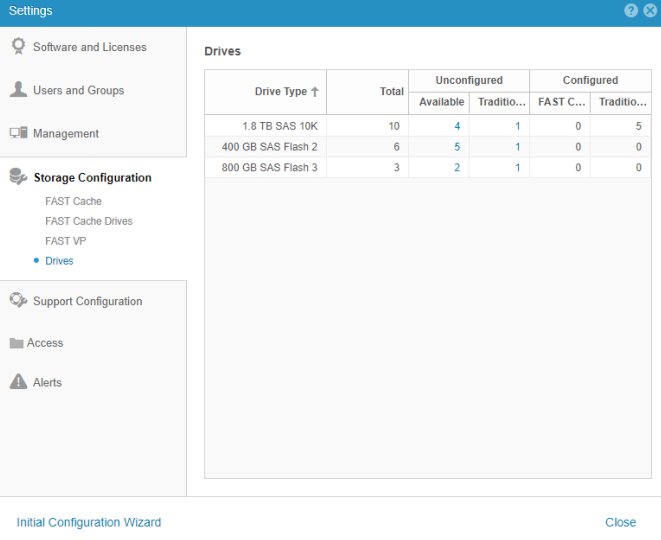Screen dimensions: 661x540
Task: Open help via the question mark icon
Action: click(631, 10)
